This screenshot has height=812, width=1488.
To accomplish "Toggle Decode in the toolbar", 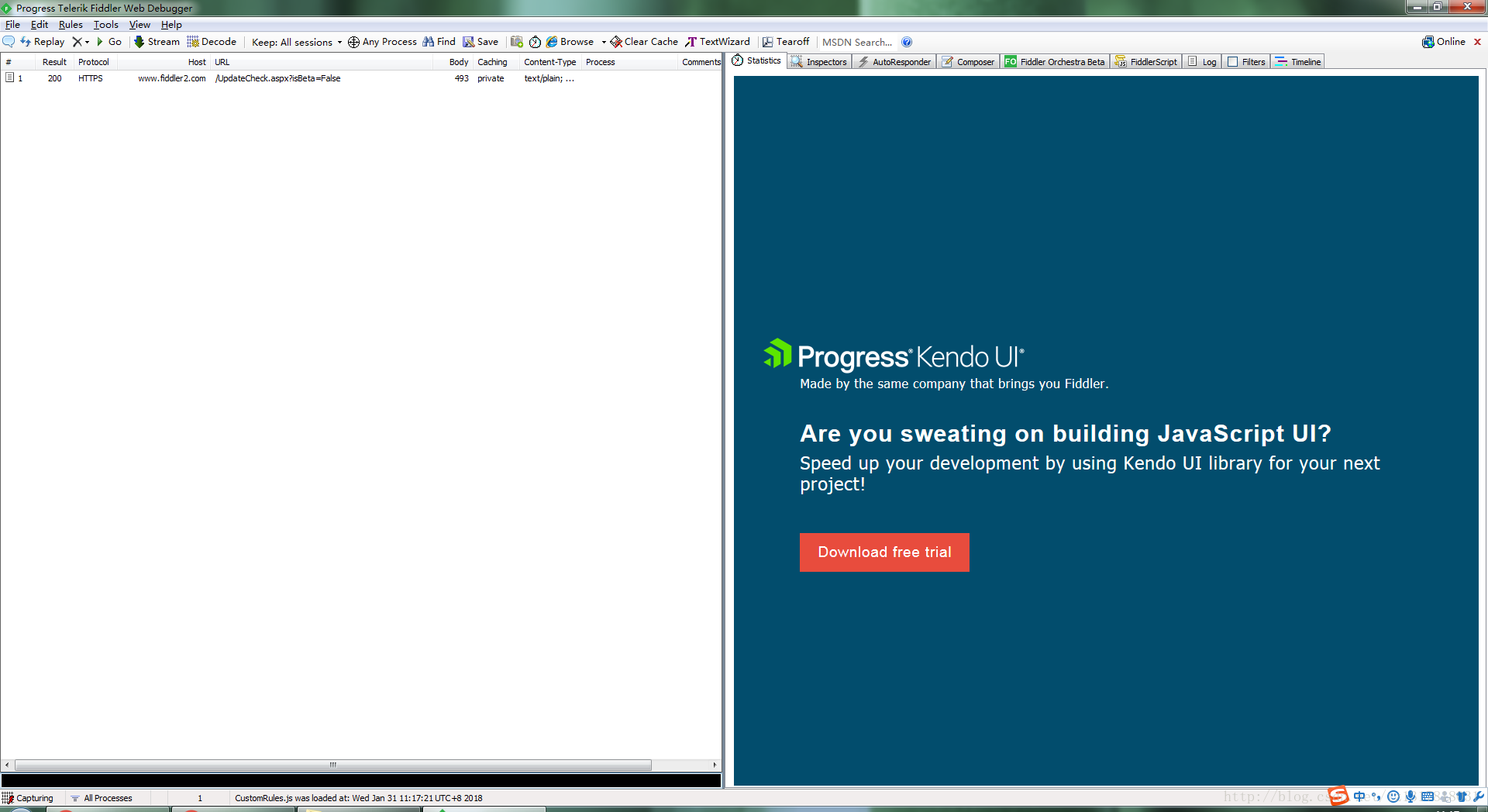I will coord(212,42).
